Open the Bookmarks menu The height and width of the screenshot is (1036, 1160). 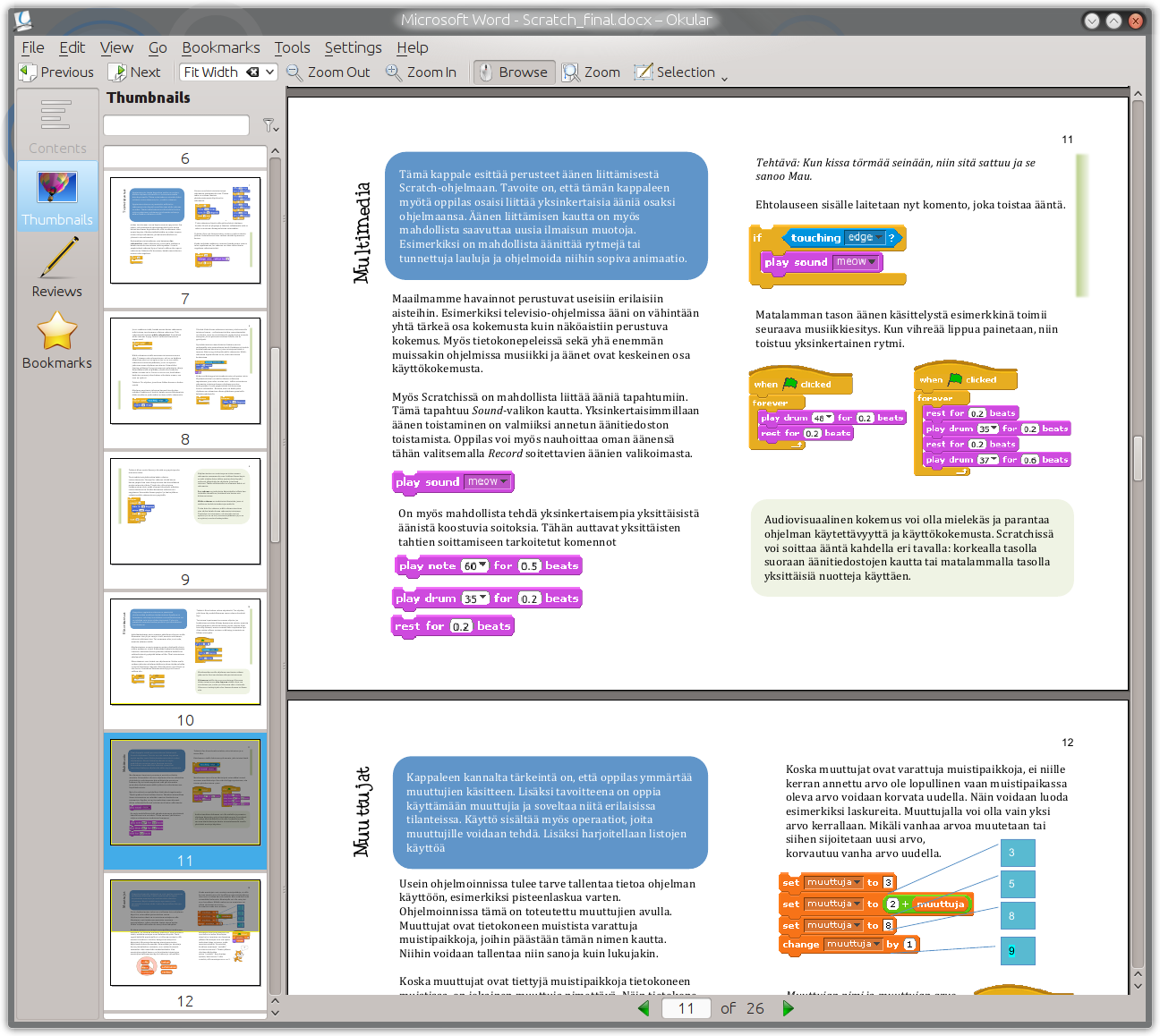(221, 47)
